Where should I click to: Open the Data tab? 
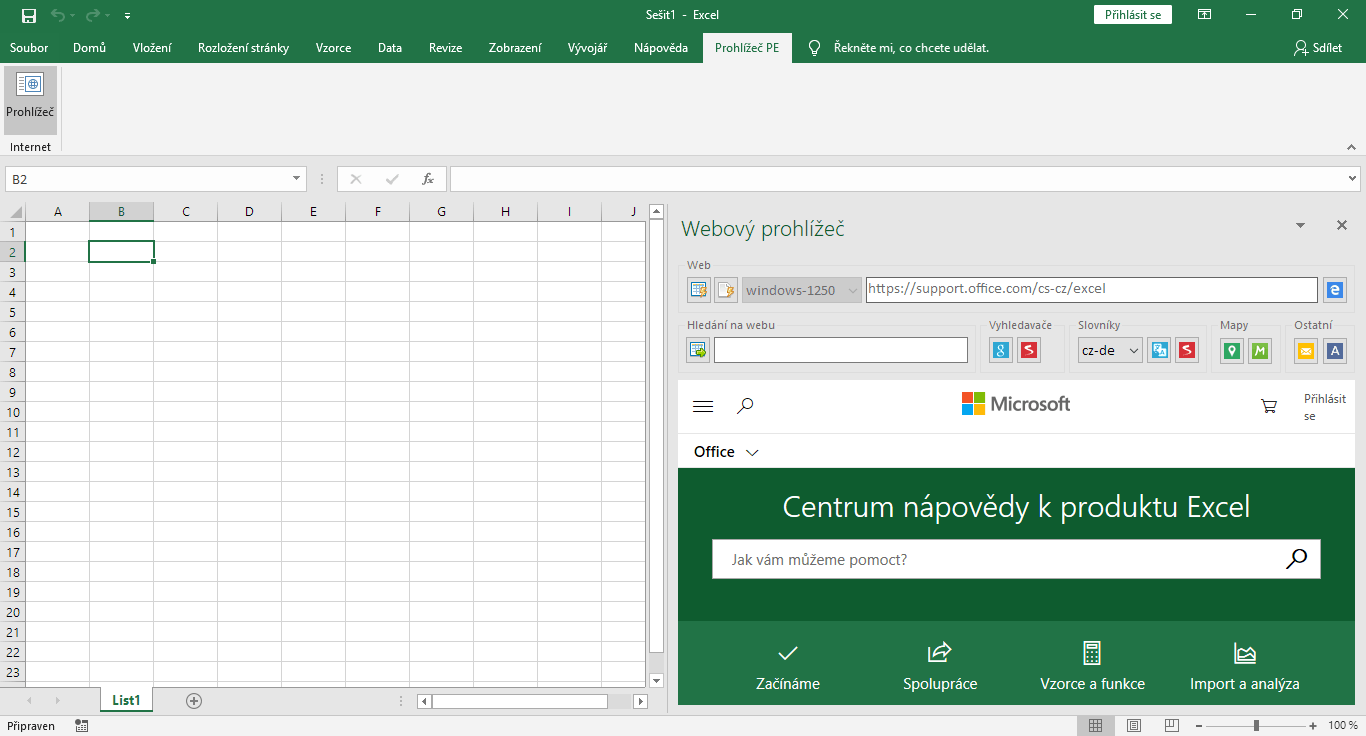[x=390, y=48]
